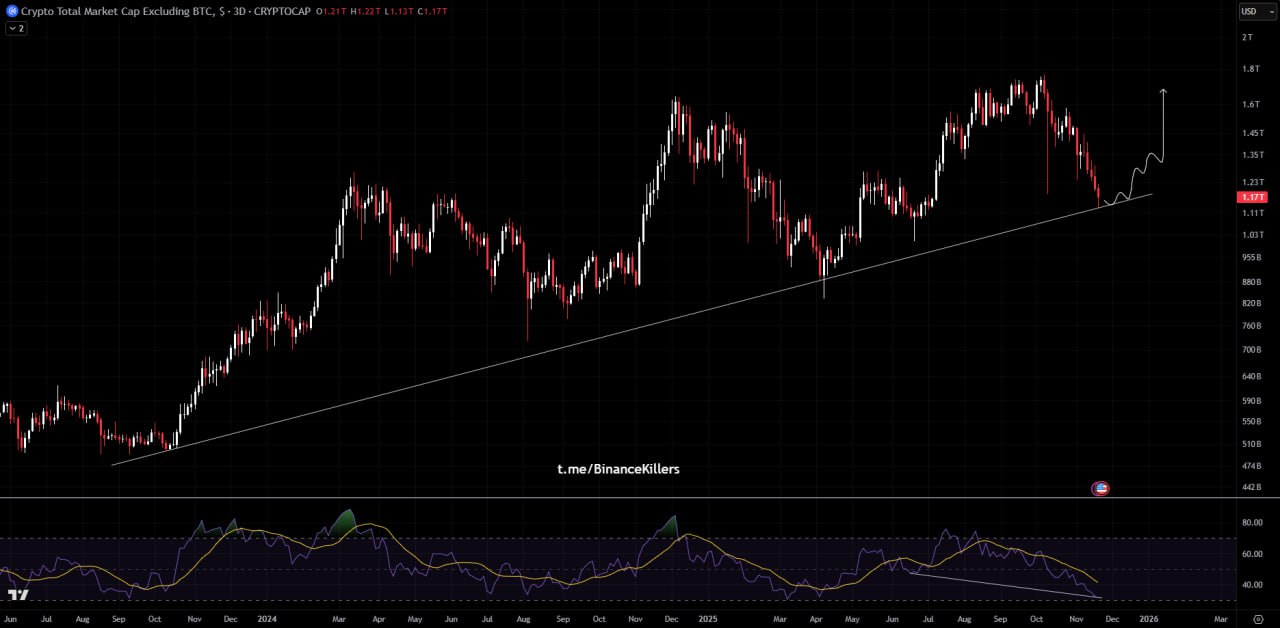Open the t.me/BinanceKillers watermark link
Screen dimensions: 1280x628
[618, 469]
